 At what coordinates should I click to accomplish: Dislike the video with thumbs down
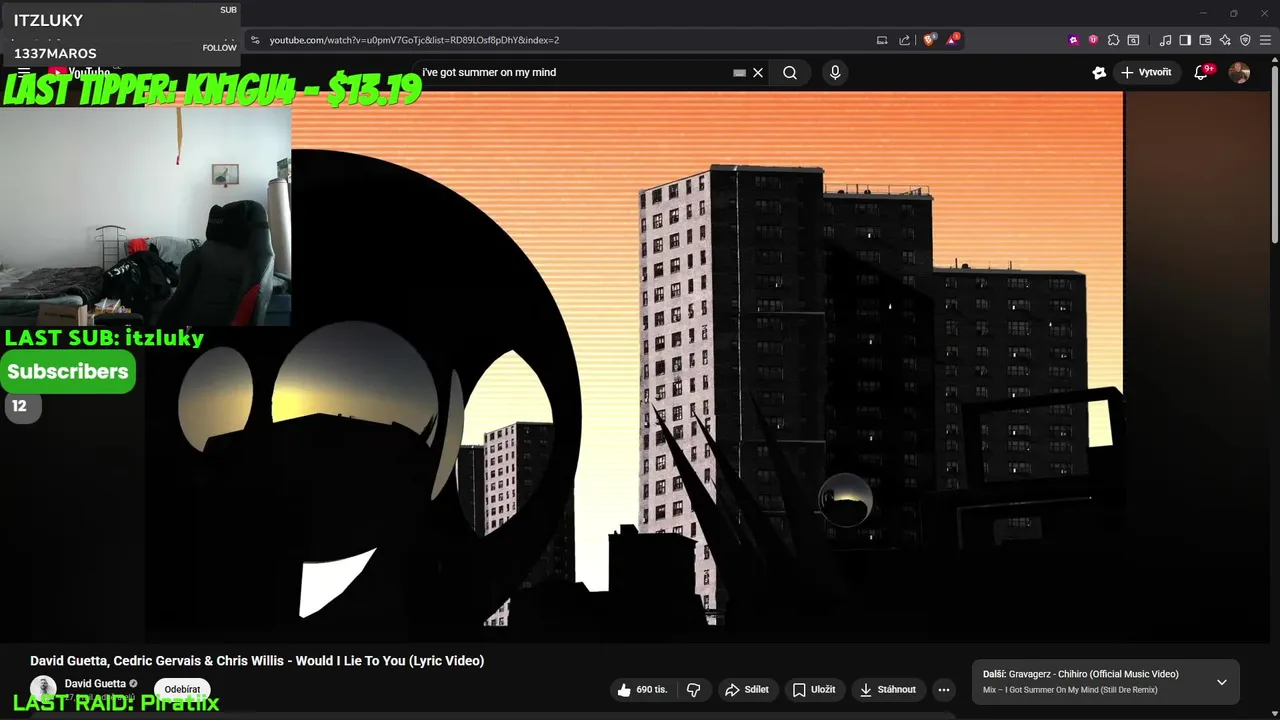tap(694, 689)
